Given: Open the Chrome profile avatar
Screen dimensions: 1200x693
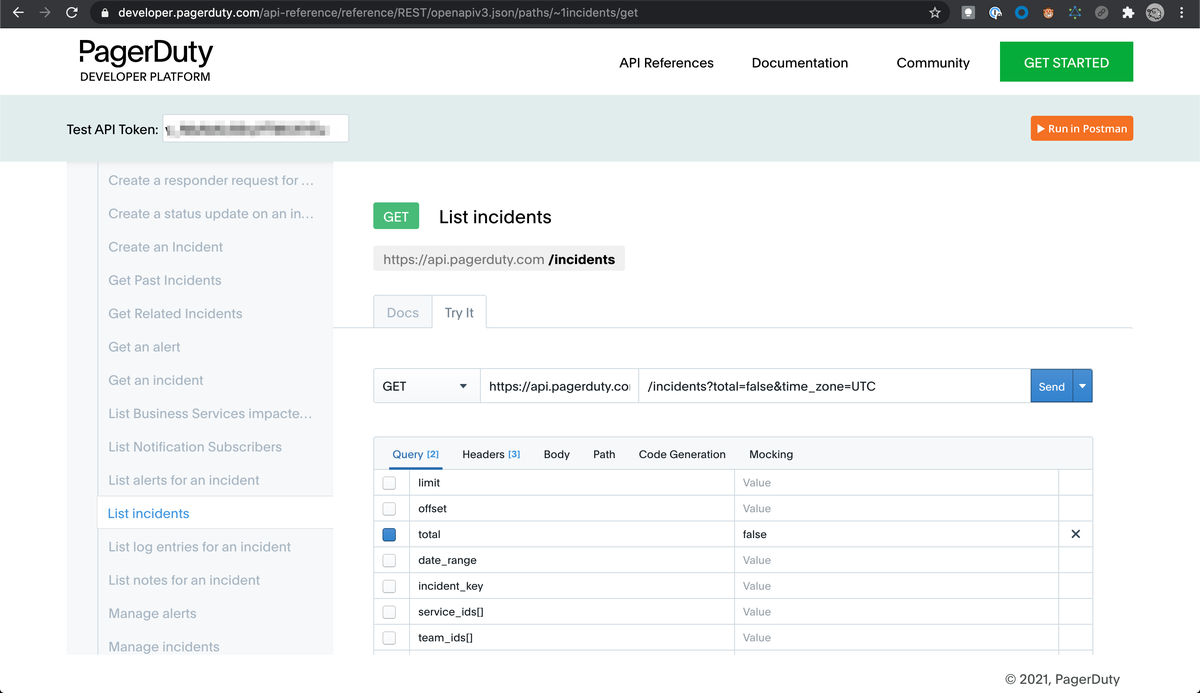Looking at the screenshot, I should pos(1155,13).
